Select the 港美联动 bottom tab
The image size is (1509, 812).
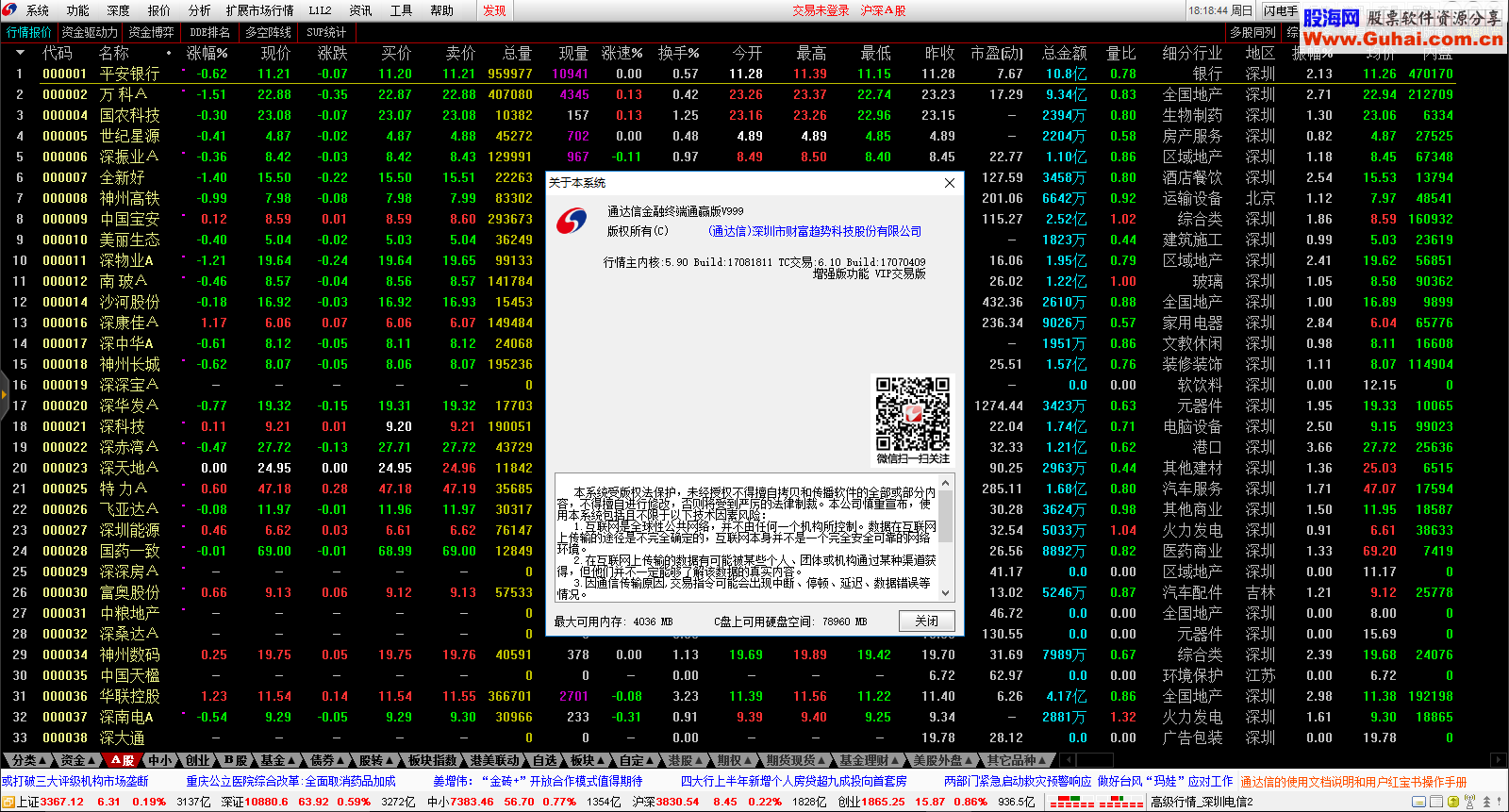click(495, 760)
